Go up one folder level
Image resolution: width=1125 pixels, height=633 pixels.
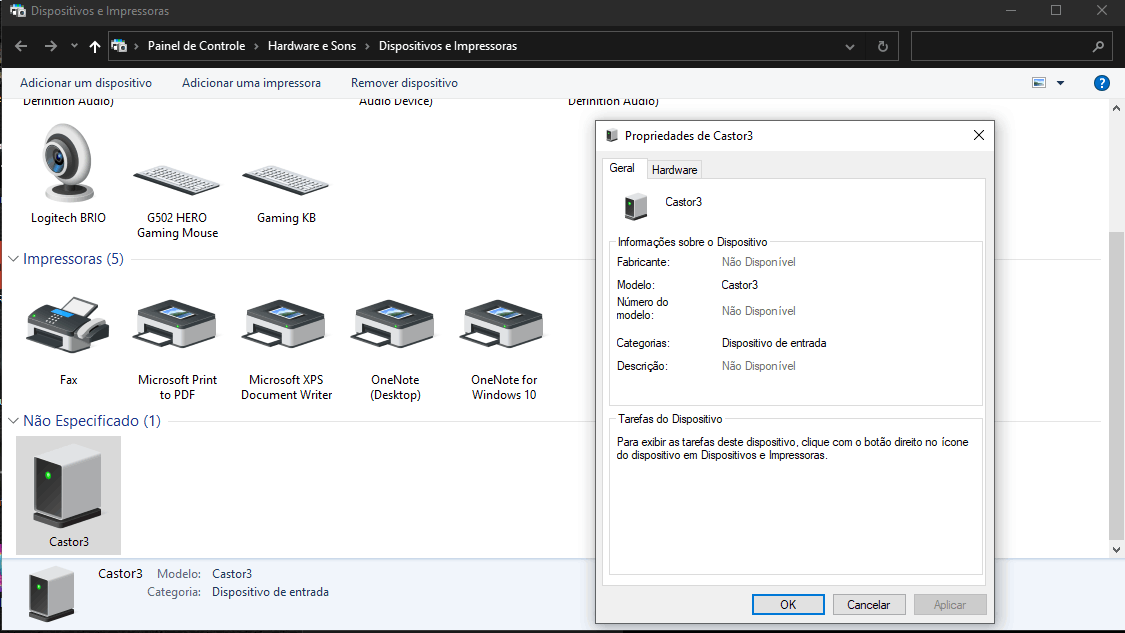click(95, 46)
